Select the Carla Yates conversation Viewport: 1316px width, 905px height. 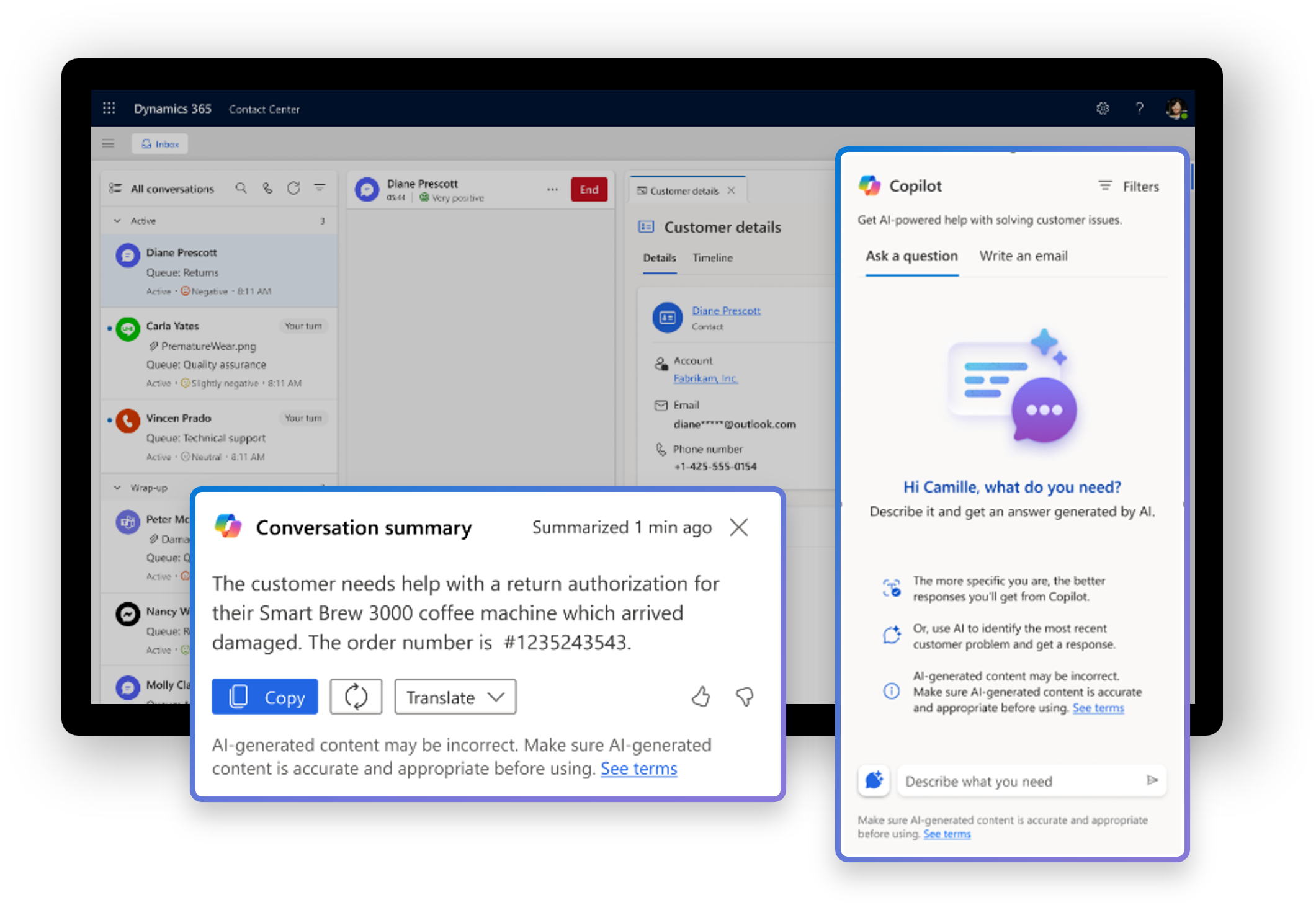219,354
